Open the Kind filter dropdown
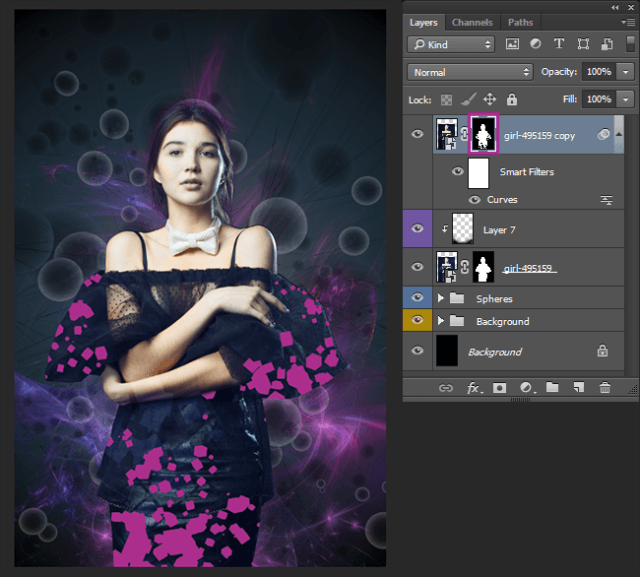The height and width of the screenshot is (577, 640). click(x=451, y=44)
